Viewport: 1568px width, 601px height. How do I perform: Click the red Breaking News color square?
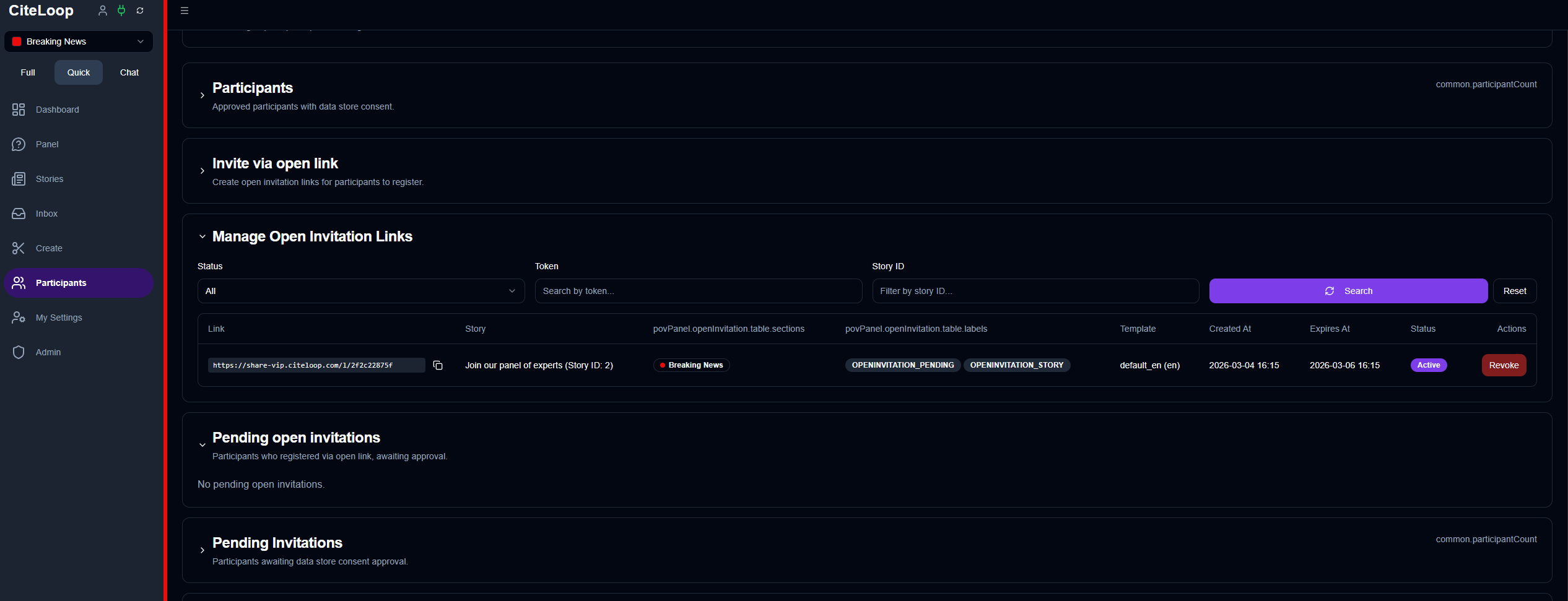coord(17,41)
